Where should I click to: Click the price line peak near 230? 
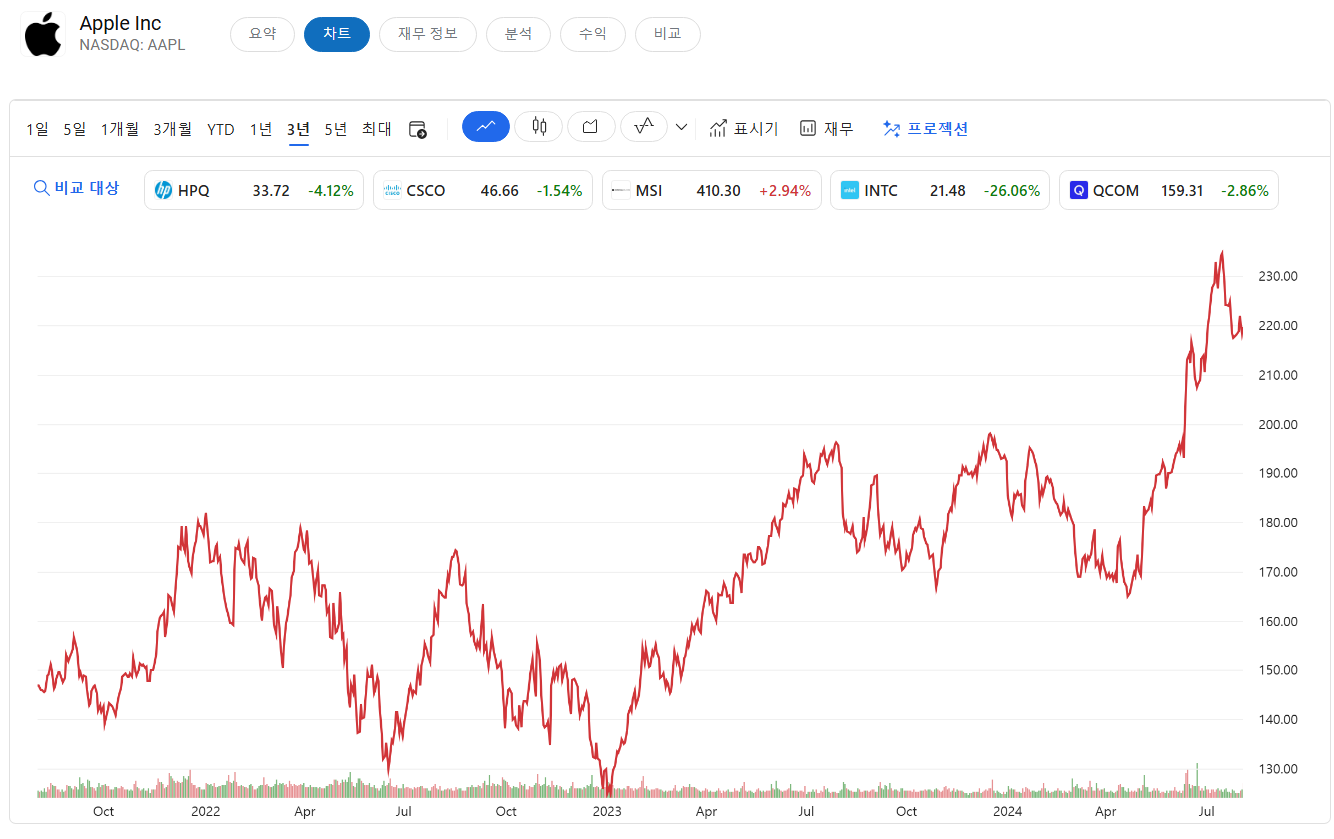click(1222, 253)
